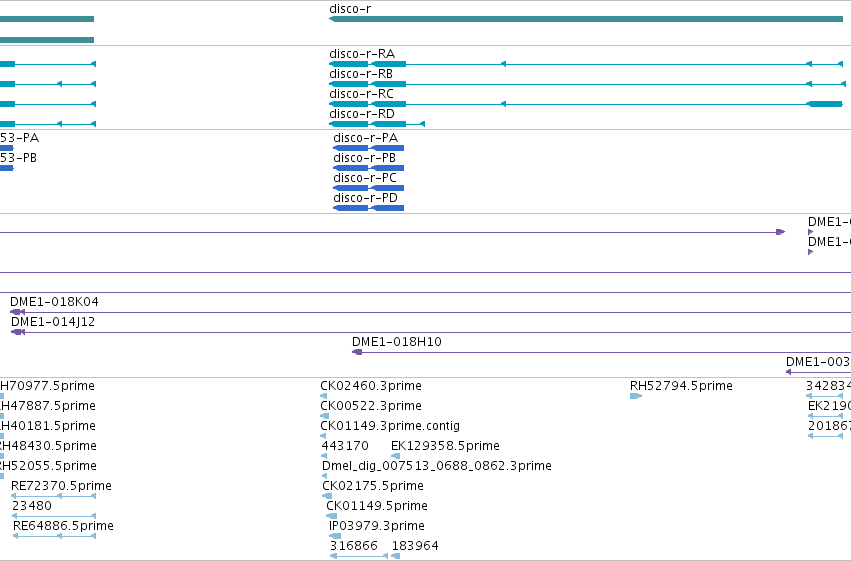Choose the disco-r-PC protein label

coord(365,178)
